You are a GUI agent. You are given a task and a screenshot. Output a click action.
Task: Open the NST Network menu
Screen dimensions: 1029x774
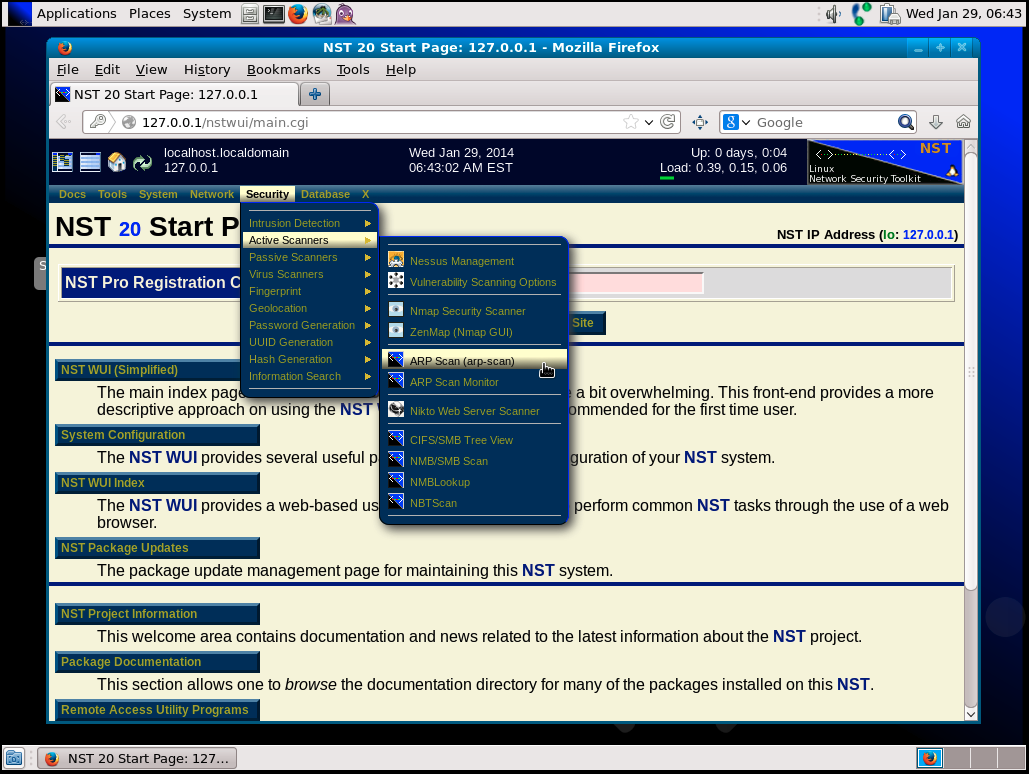click(x=211, y=194)
